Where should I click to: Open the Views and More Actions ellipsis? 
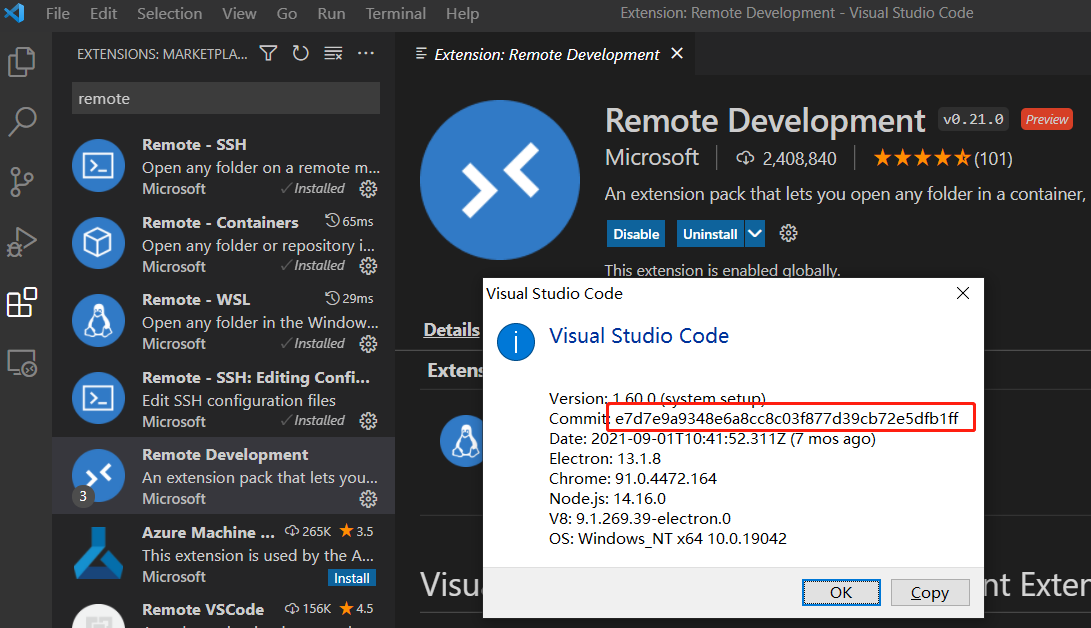point(365,53)
